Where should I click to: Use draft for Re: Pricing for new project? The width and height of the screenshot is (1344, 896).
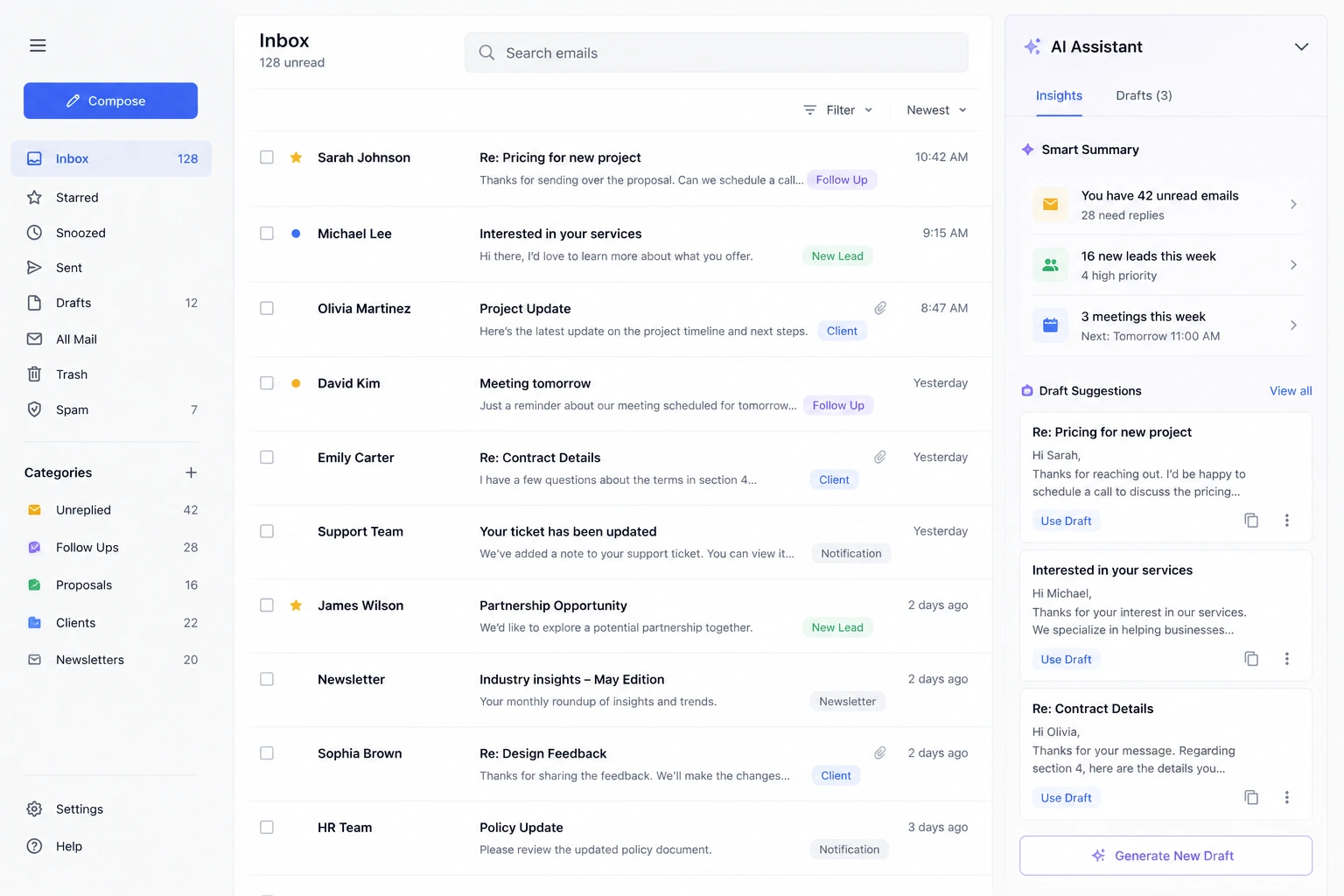[1066, 521]
